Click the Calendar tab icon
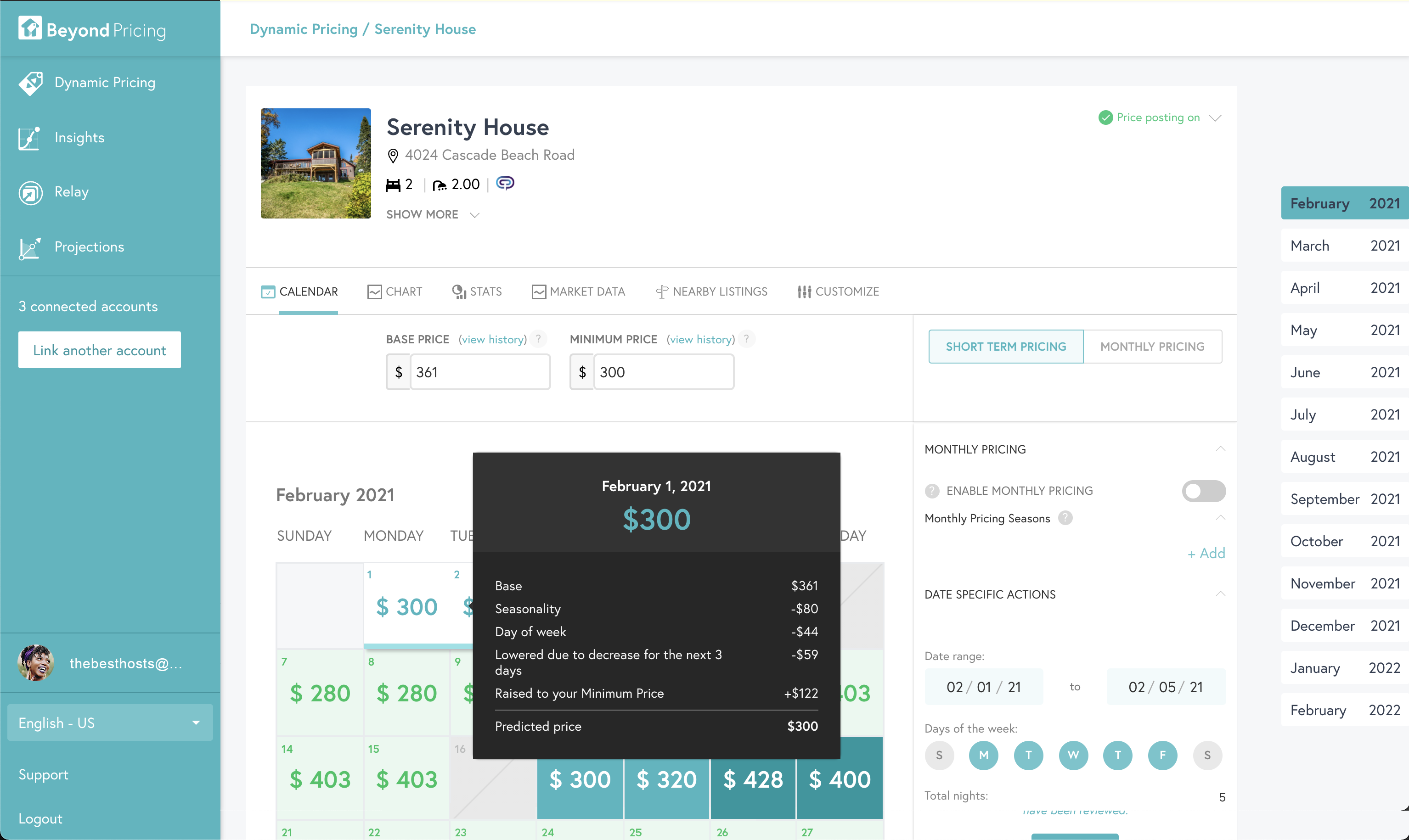 268,292
